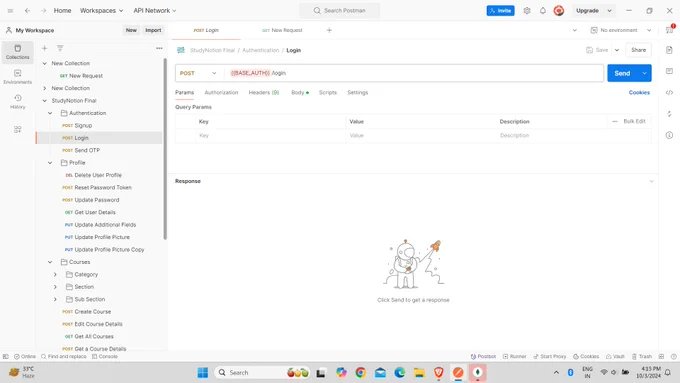Expand the Sub Section folder
This screenshot has width=680, height=383.
pyautogui.click(x=55, y=299)
